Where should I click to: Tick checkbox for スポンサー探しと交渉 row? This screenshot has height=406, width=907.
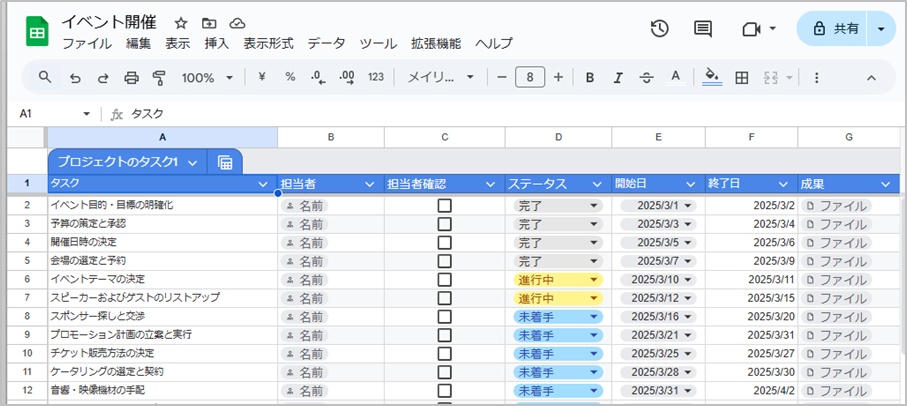tap(444, 316)
